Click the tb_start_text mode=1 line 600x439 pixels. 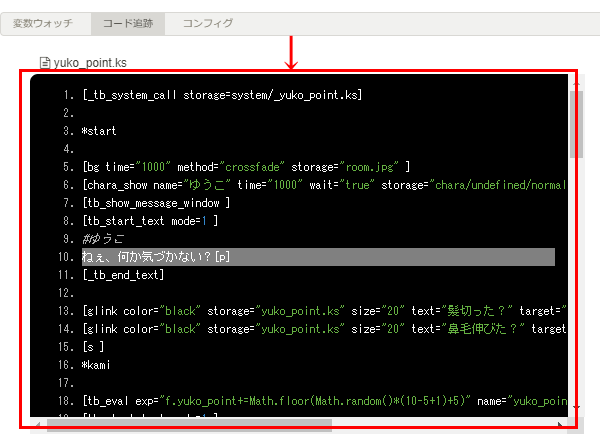point(150,221)
